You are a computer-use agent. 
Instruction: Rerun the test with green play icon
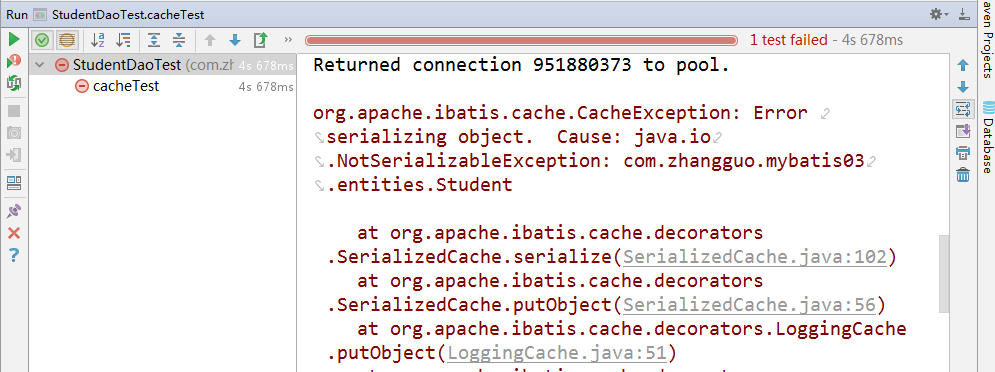coord(14,40)
